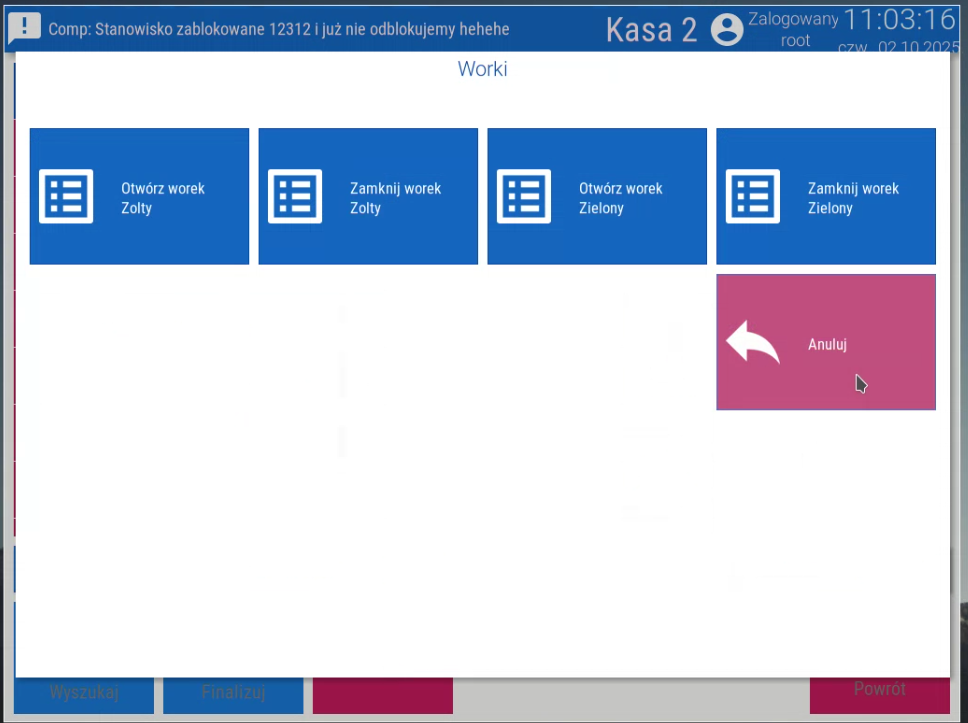Click list icon on Otwórz worek Zielony tile

pos(524,197)
